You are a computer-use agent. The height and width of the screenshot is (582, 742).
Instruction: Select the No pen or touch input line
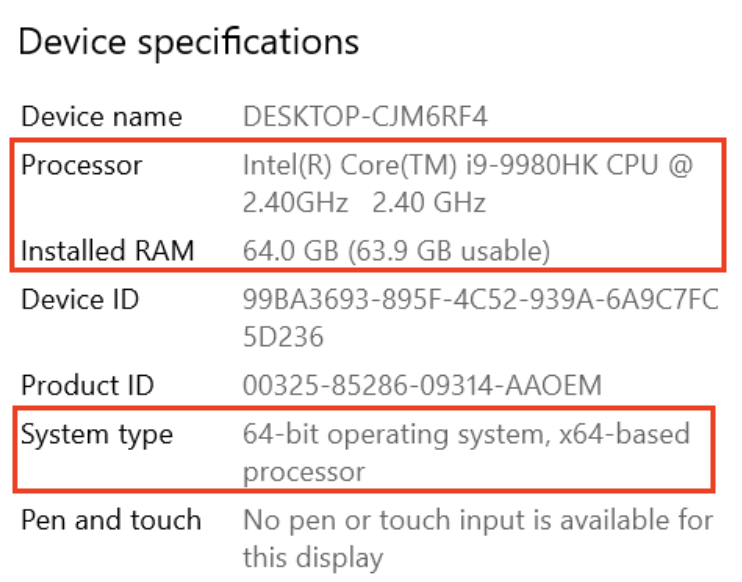tap(478, 520)
